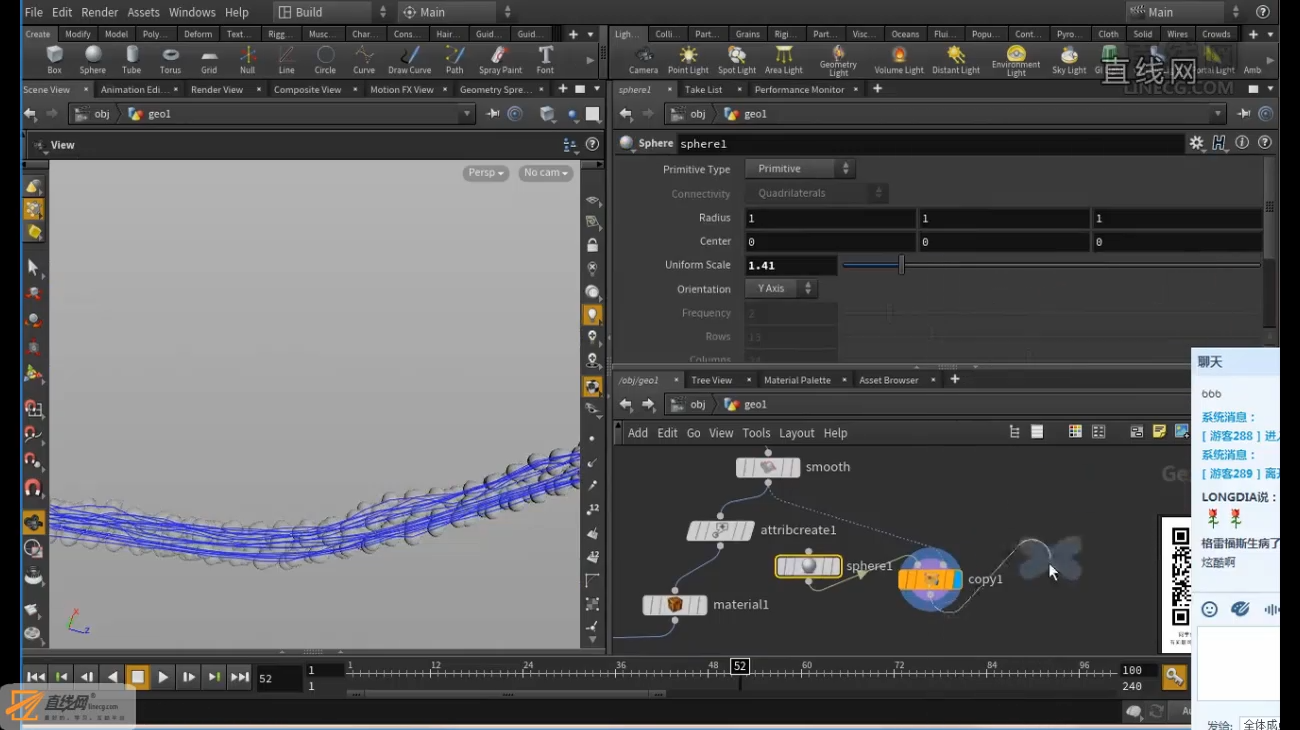Open the parameter pane gear menu

click(x=1196, y=144)
